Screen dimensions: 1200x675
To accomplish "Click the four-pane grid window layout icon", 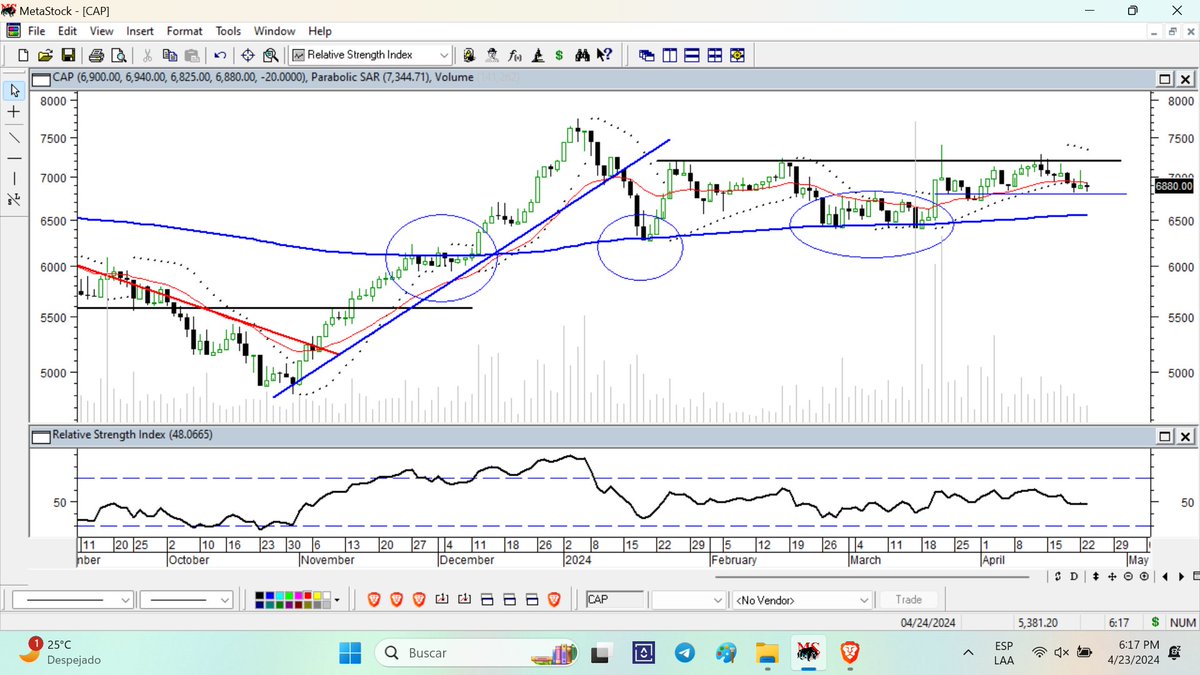I will coord(715,55).
